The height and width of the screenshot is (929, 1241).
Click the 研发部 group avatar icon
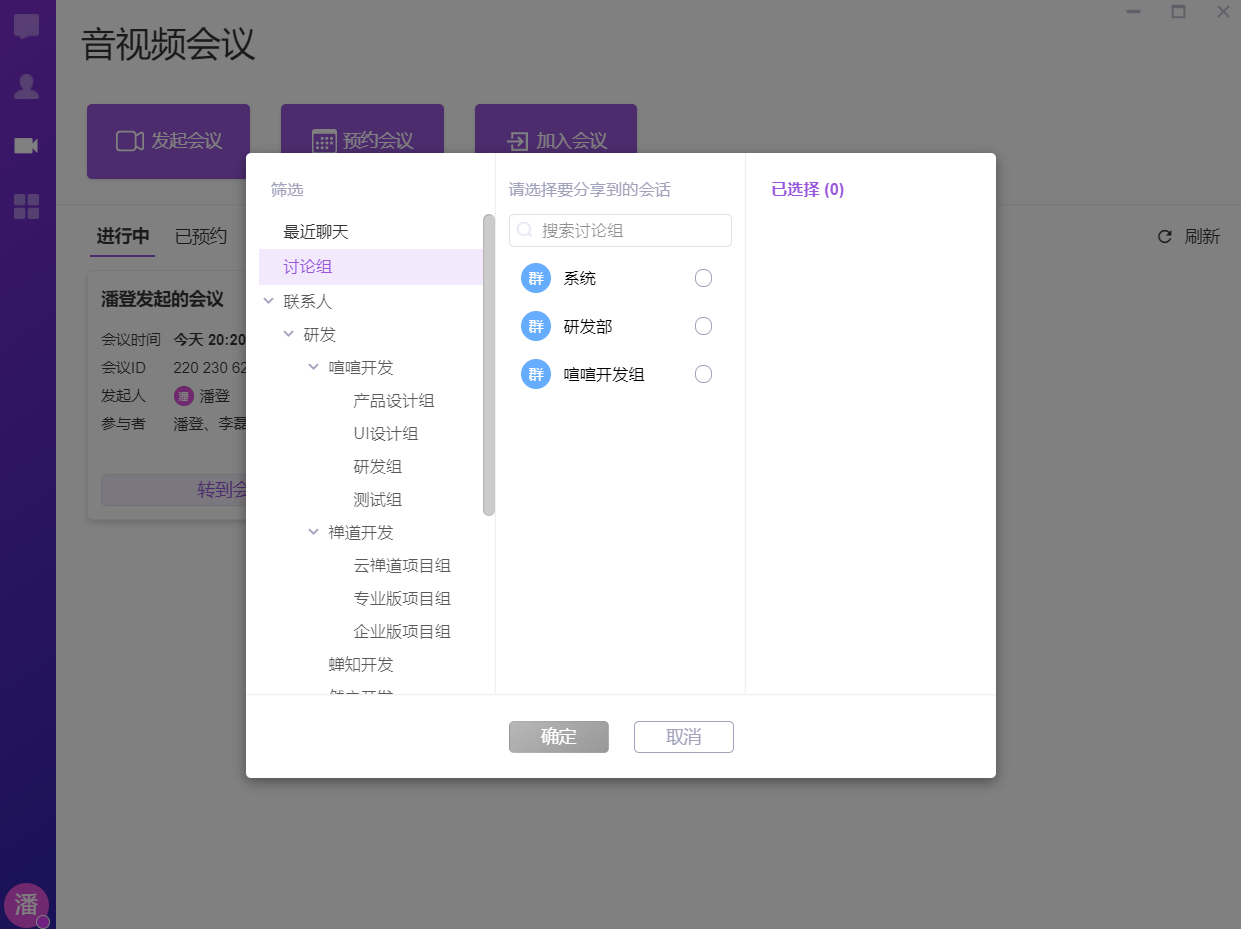tap(536, 326)
